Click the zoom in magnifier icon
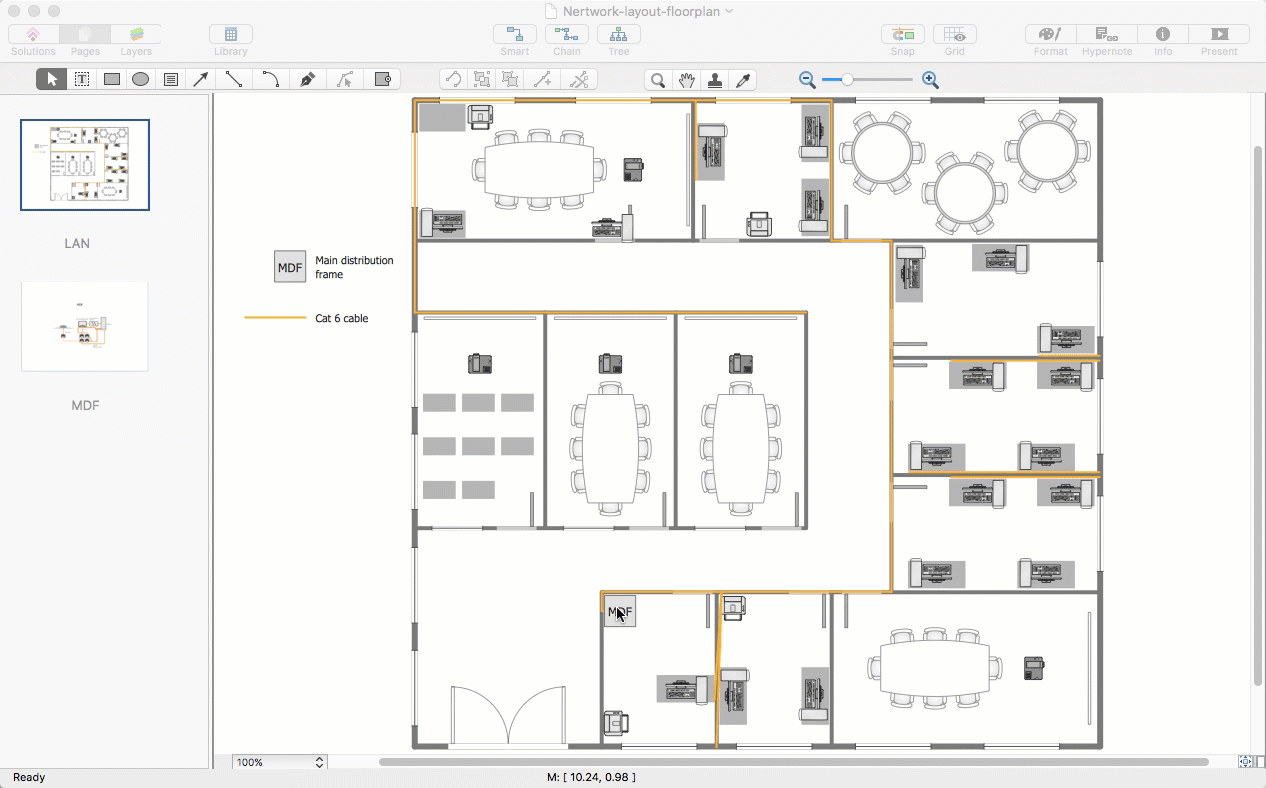The image size is (1266, 788). point(930,80)
